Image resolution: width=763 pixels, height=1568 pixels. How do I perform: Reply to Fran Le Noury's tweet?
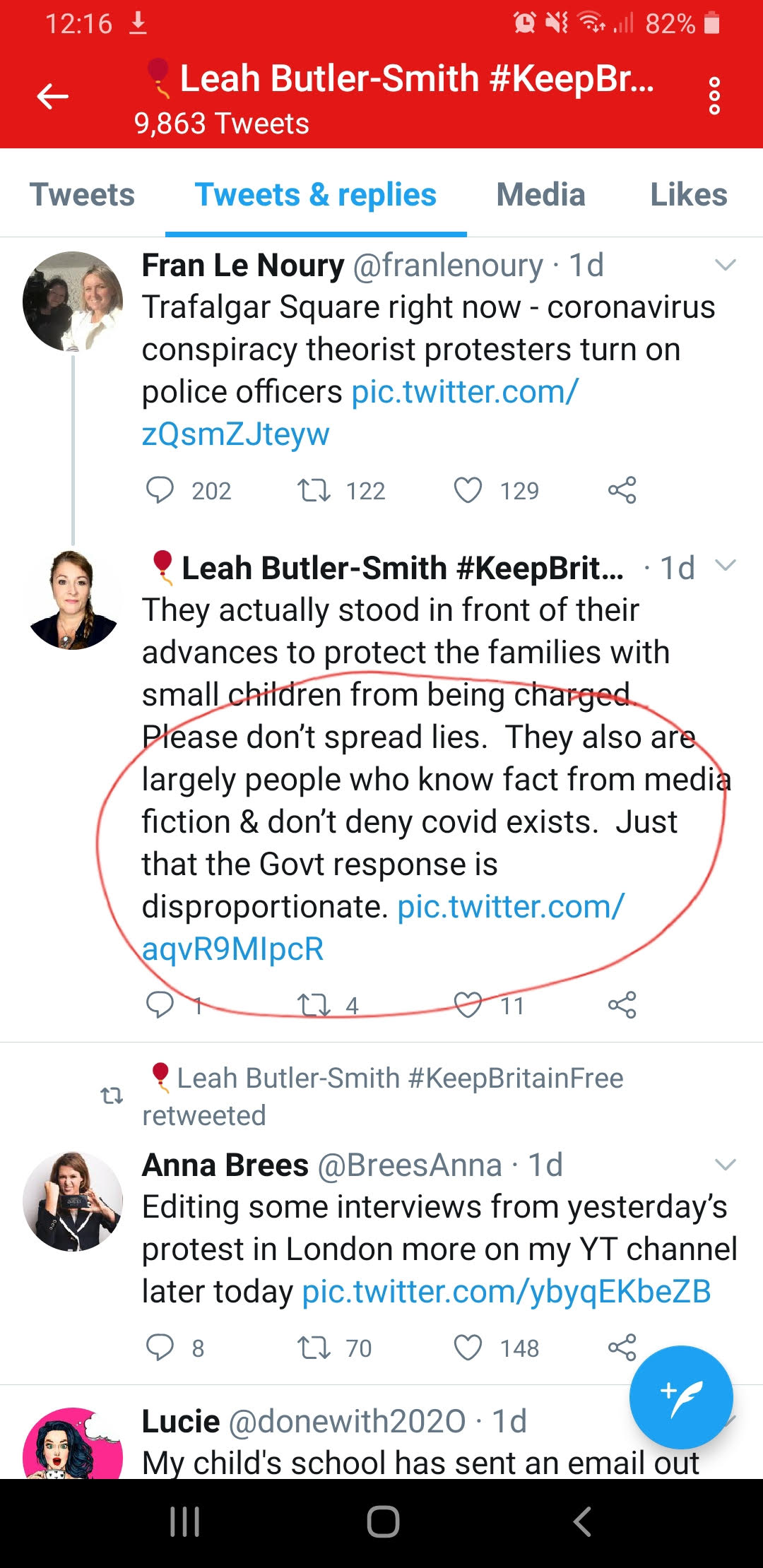160,489
